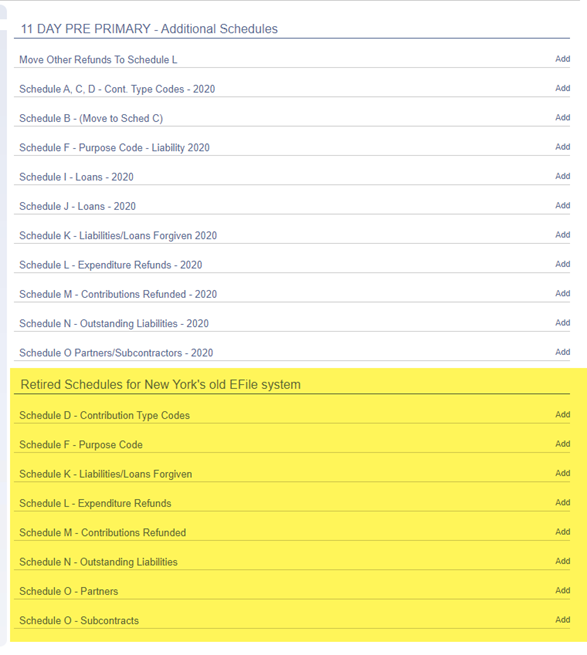Select 'Schedule O - Subcontracts' text
The image size is (587, 655).
point(79,620)
